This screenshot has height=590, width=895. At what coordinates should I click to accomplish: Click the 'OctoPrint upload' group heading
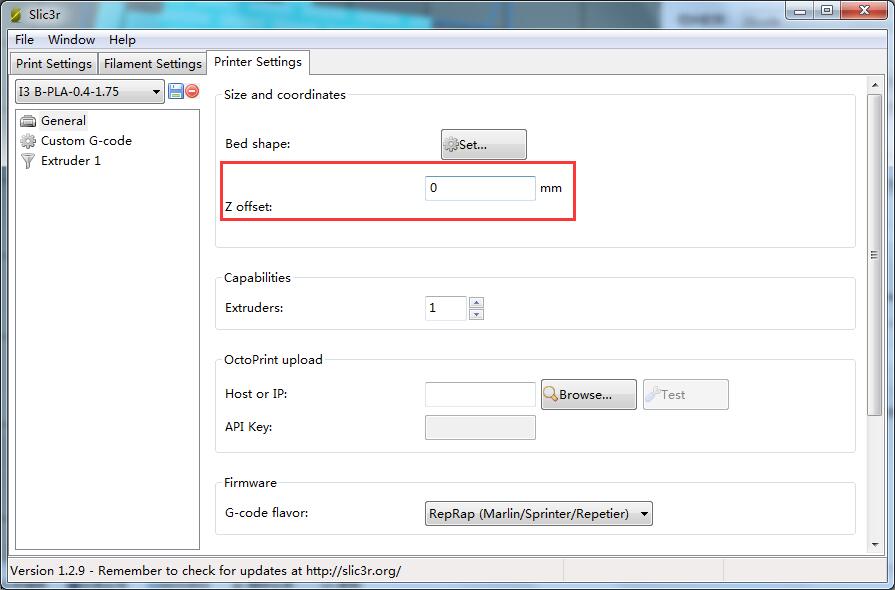pyautogui.click(x=273, y=360)
